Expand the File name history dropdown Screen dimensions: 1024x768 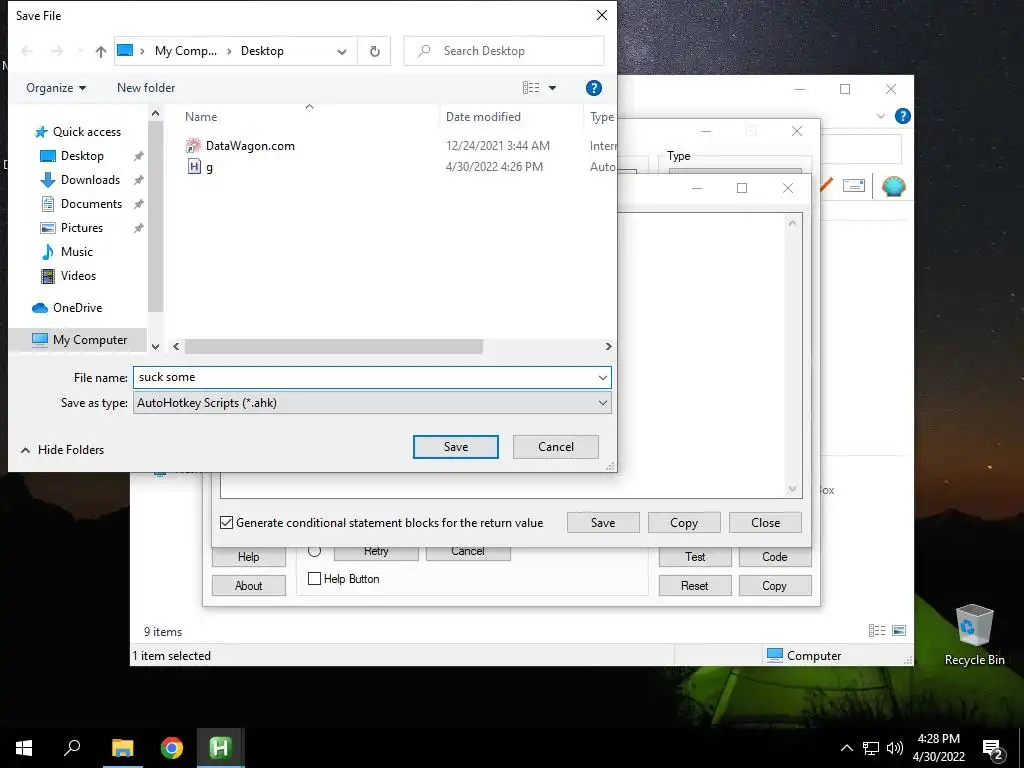pyautogui.click(x=602, y=377)
